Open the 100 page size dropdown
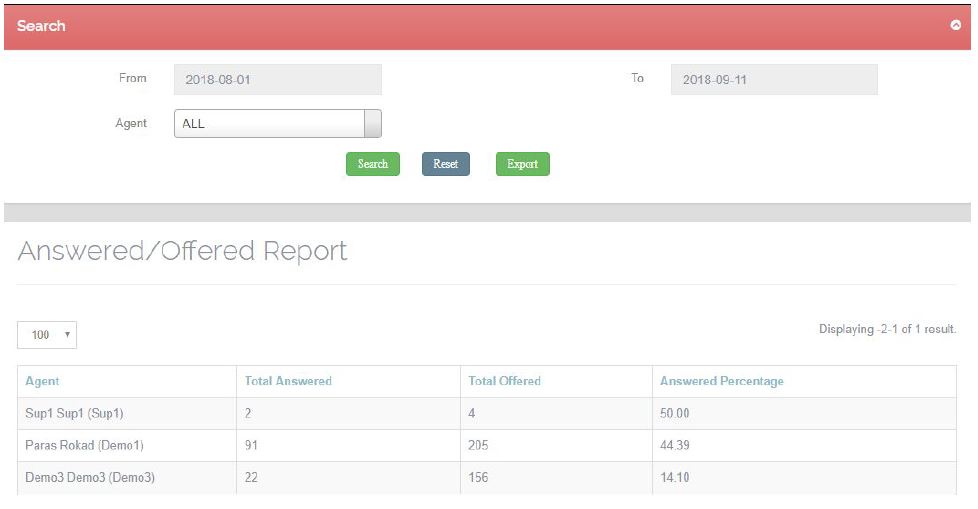Image resolution: width=978 pixels, height=509 pixels. [x=47, y=335]
